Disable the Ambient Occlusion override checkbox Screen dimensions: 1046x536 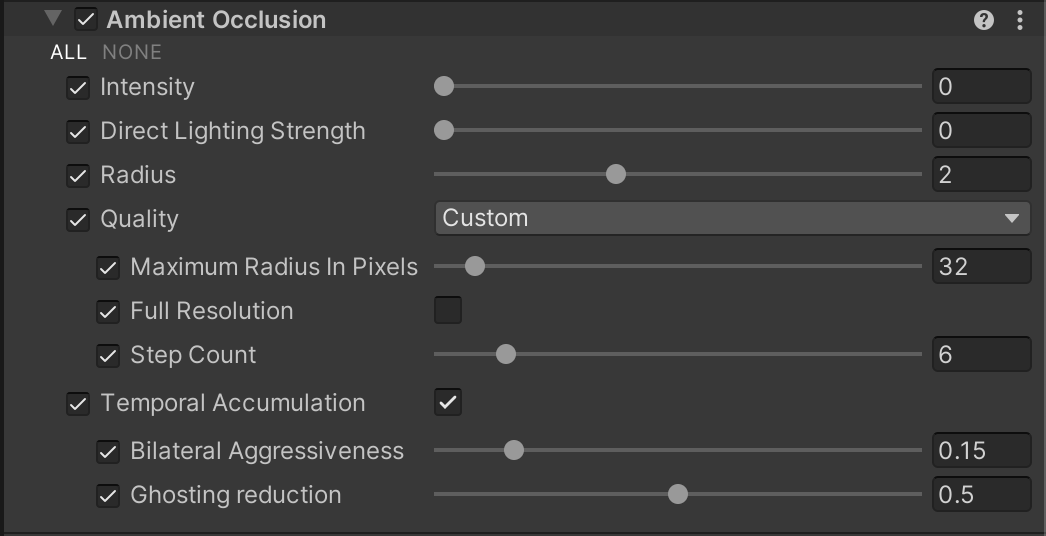(x=86, y=19)
